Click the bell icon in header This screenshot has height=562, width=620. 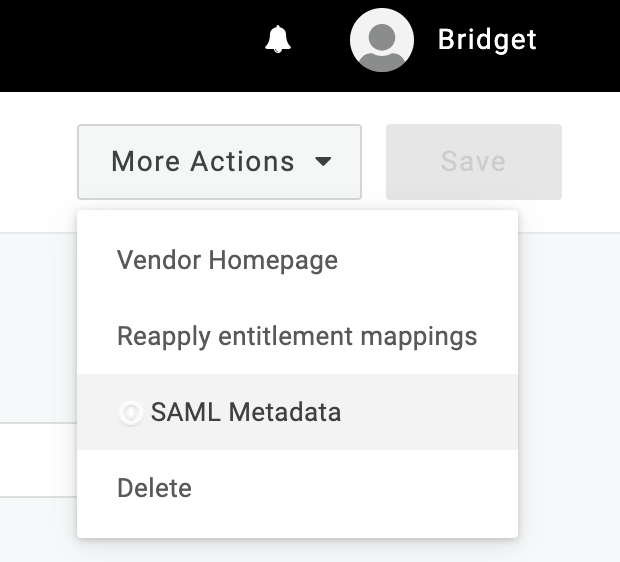(x=278, y=40)
